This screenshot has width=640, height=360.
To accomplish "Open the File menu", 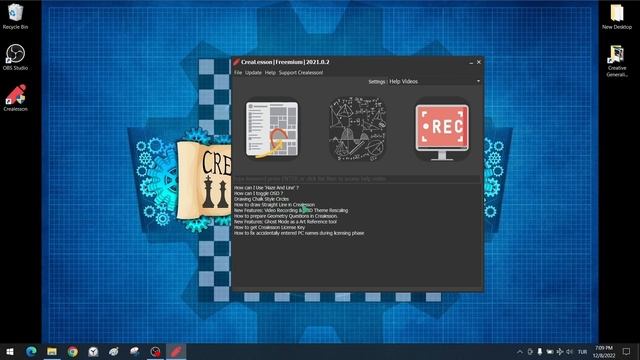I will (x=238, y=73).
